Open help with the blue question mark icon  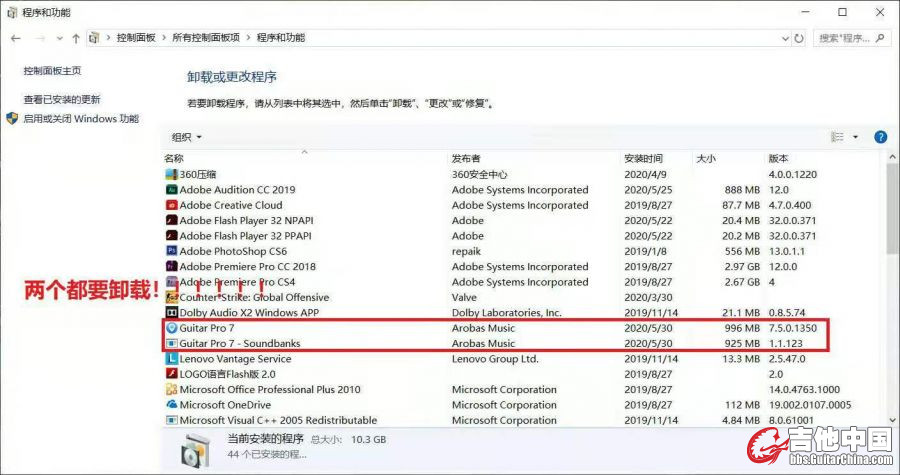(881, 137)
